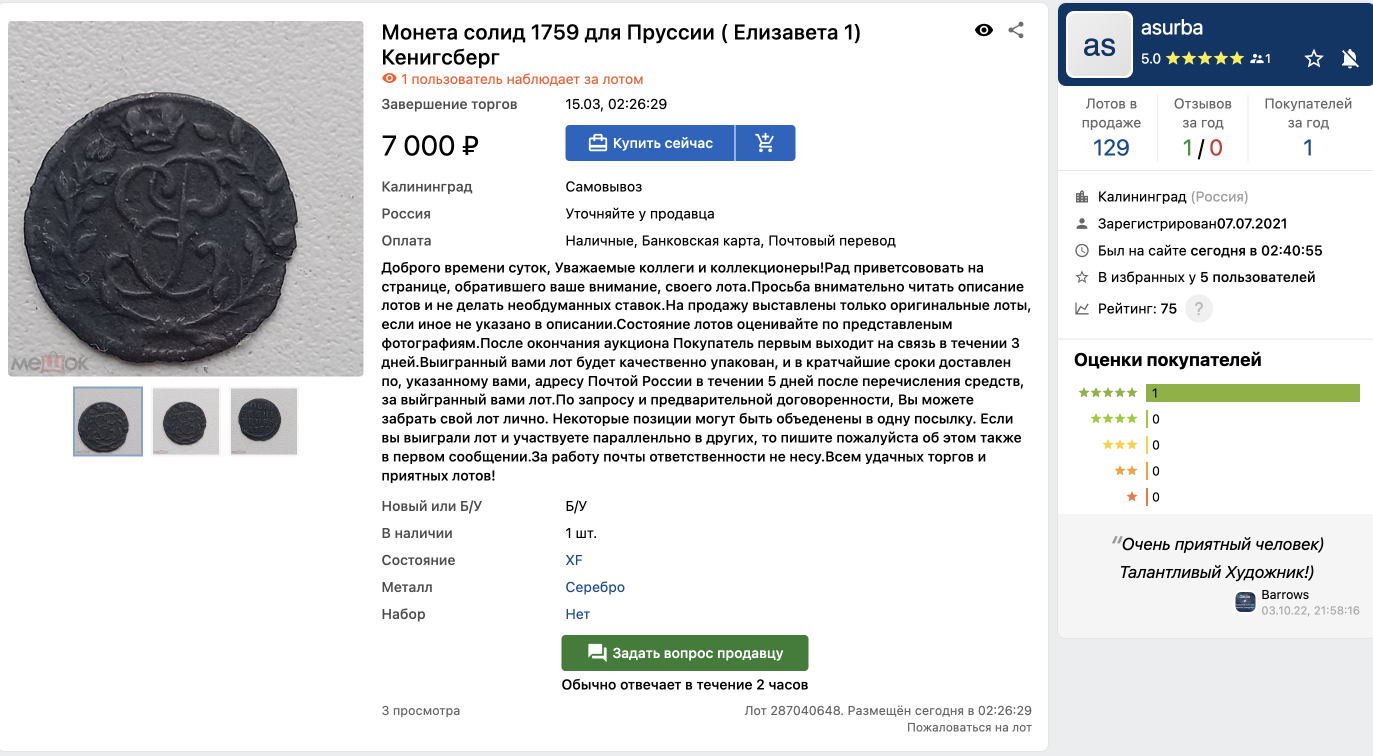Click 'Пожаловаться на лот' link
Image resolution: width=1373 pixels, height=756 pixels.
pyautogui.click(x=969, y=727)
